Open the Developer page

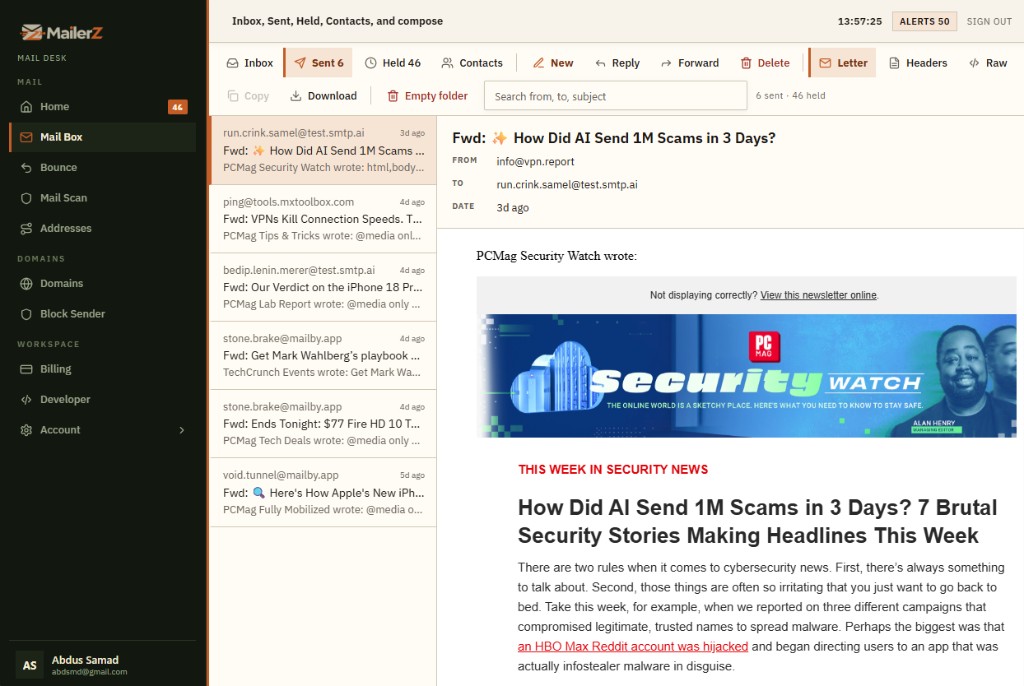[x=103, y=400]
